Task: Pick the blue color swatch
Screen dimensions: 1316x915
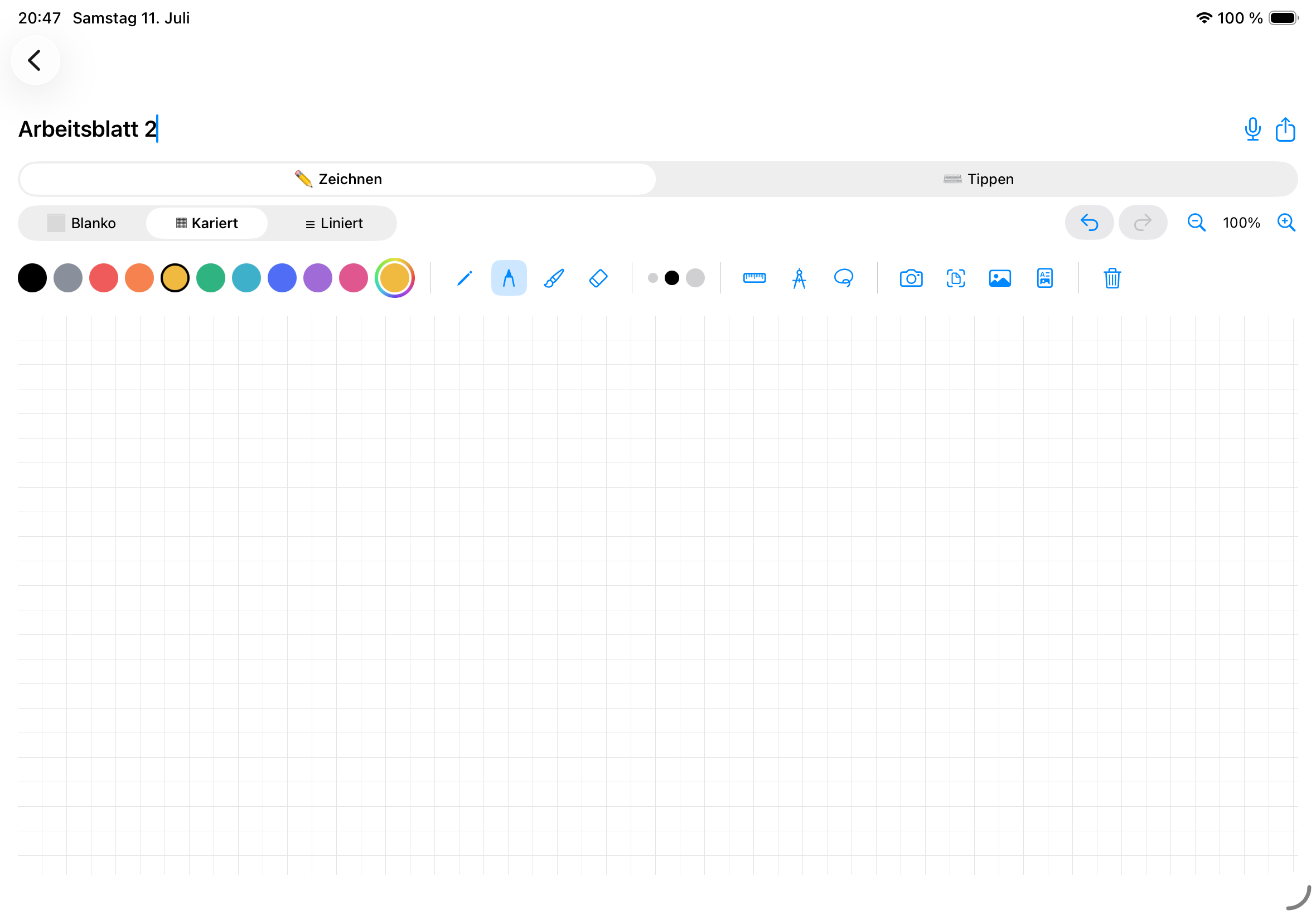Action: click(282, 278)
